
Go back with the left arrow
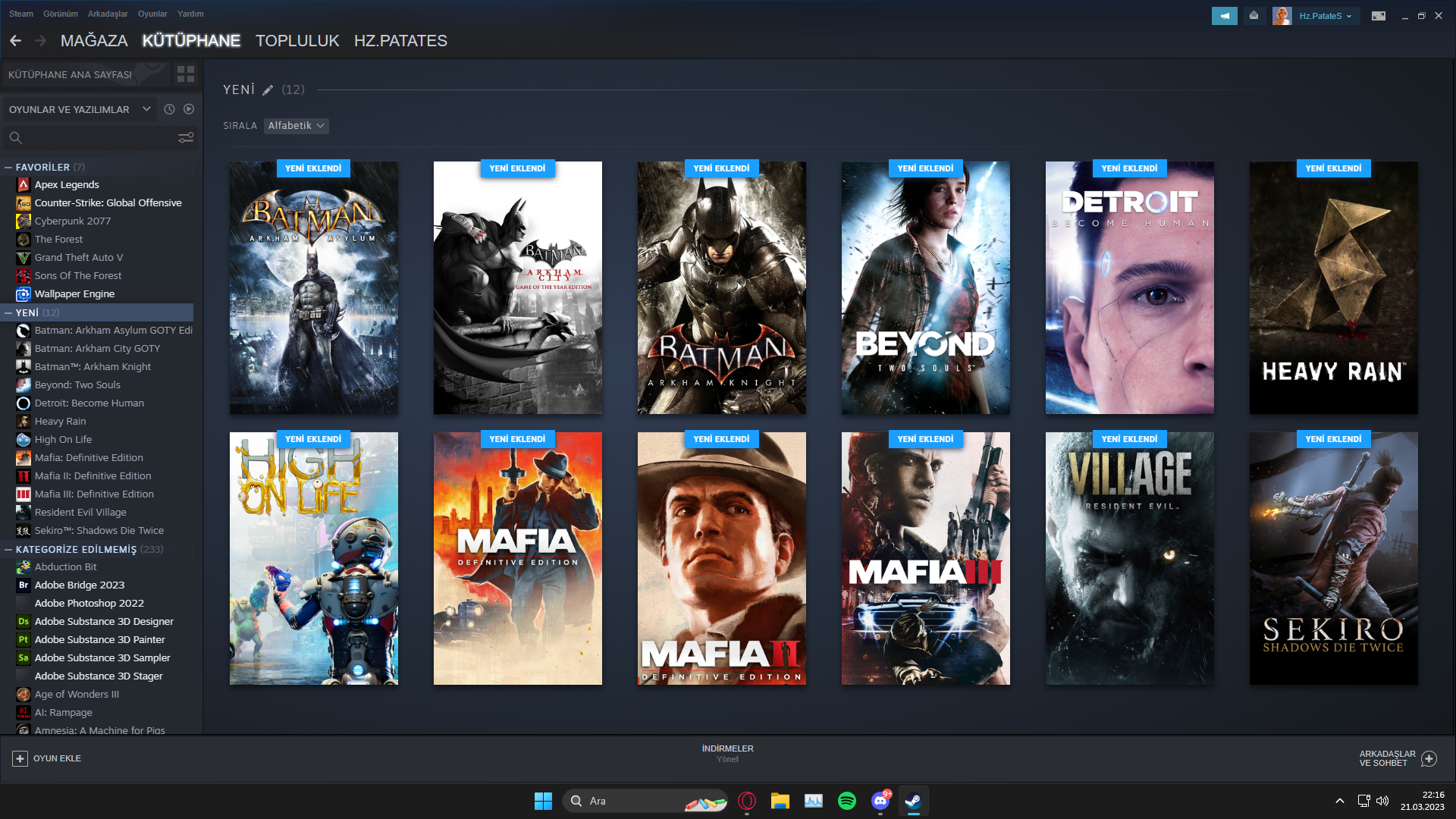(x=15, y=41)
